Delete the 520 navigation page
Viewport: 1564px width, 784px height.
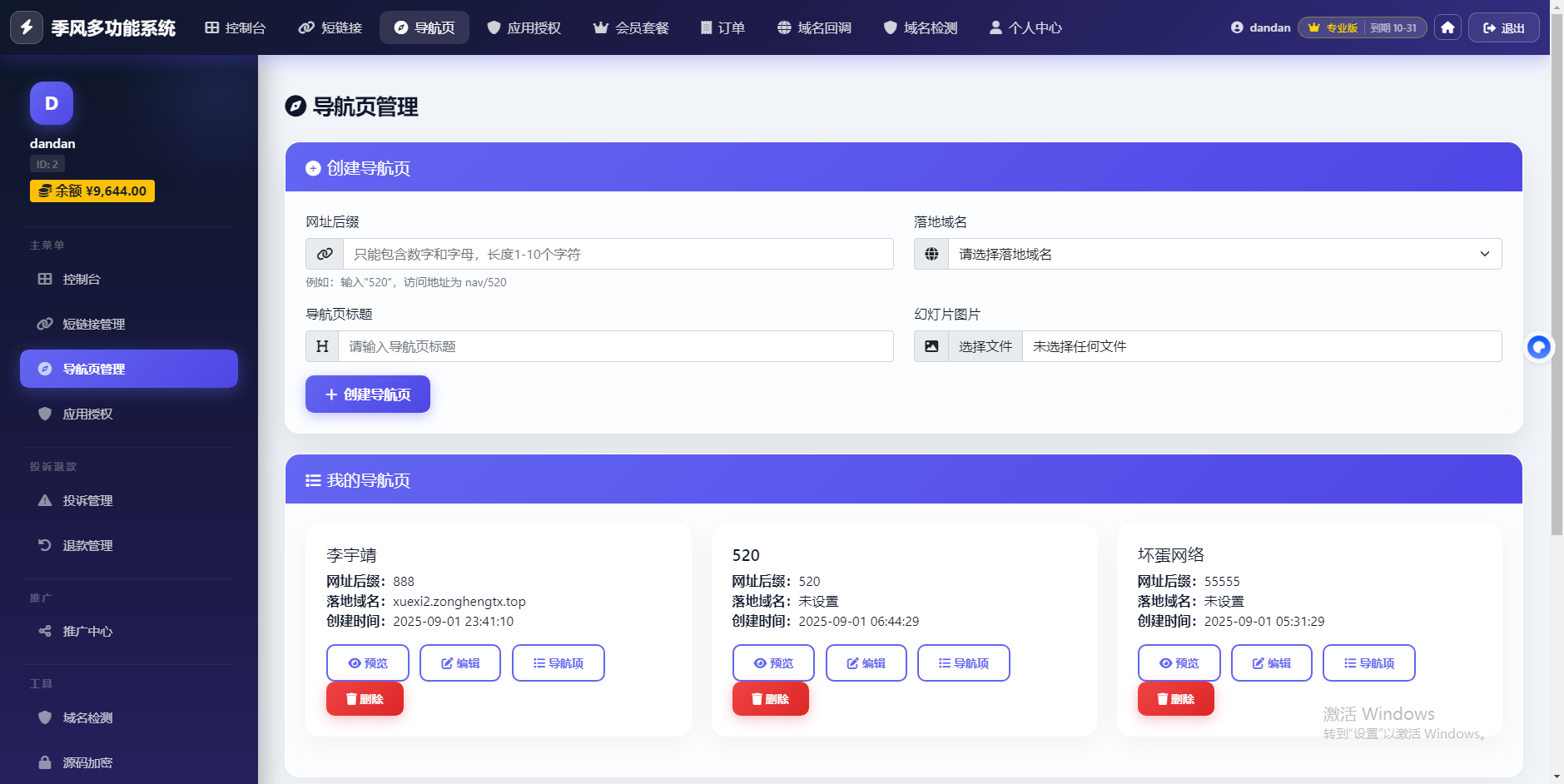coord(771,699)
